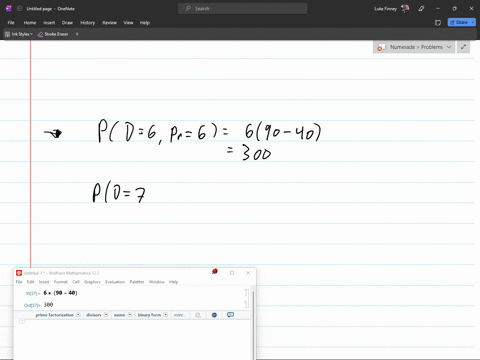Open OneNote File menu
The image size is (480, 360).
[x=11, y=23]
